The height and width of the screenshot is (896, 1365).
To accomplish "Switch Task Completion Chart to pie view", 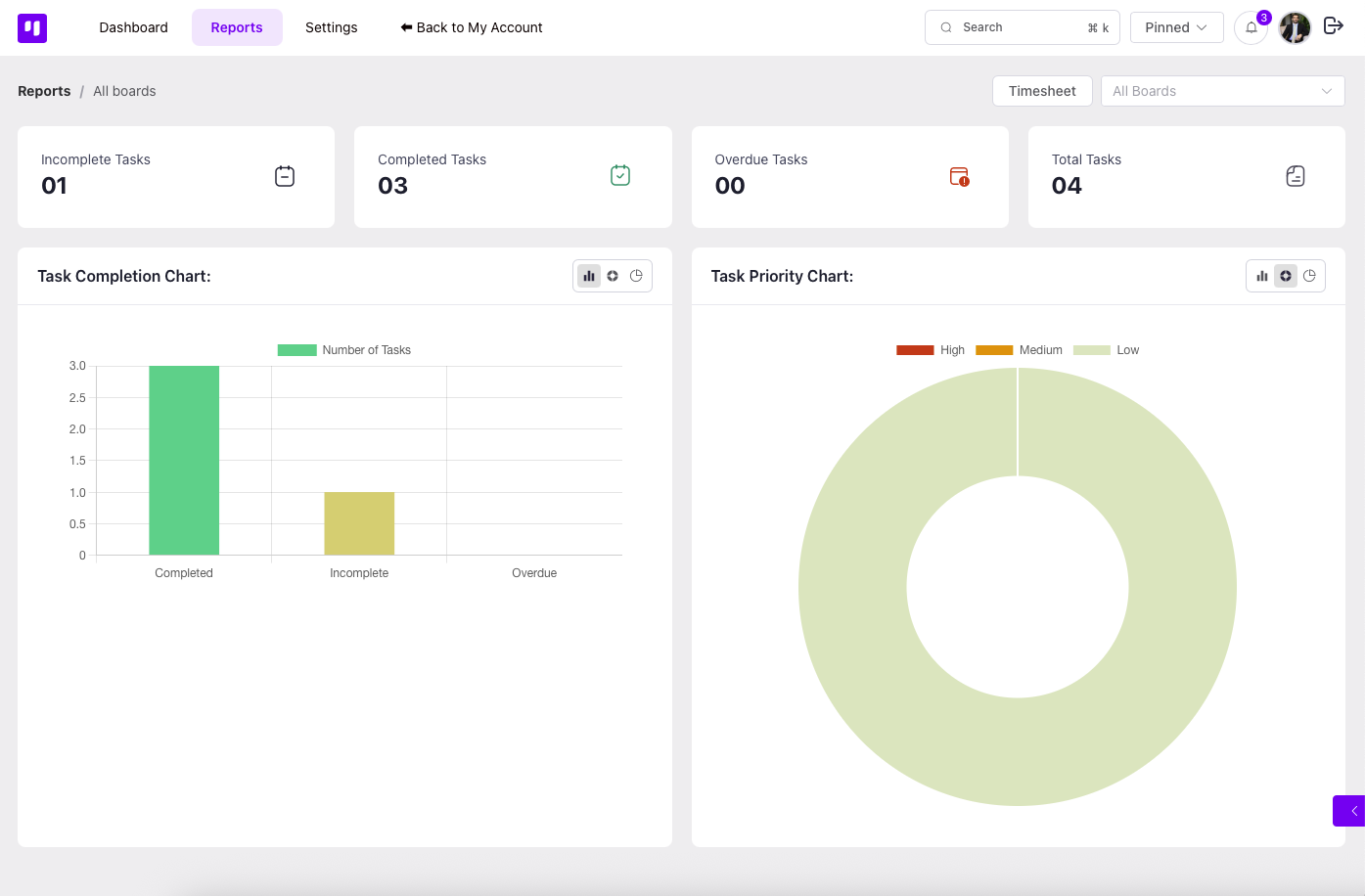I will (636, 277).
